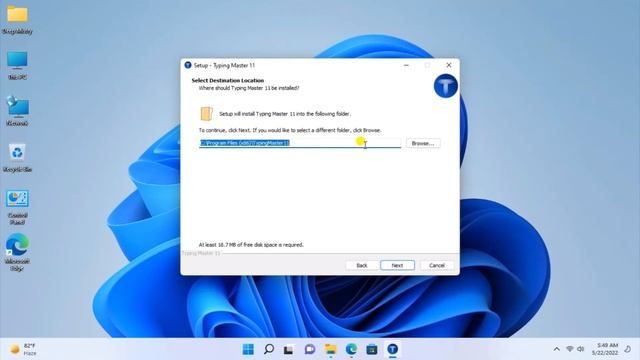Screen dimensions: 640x360
Task: Open the volume tray icon
Action: (580, 349)
